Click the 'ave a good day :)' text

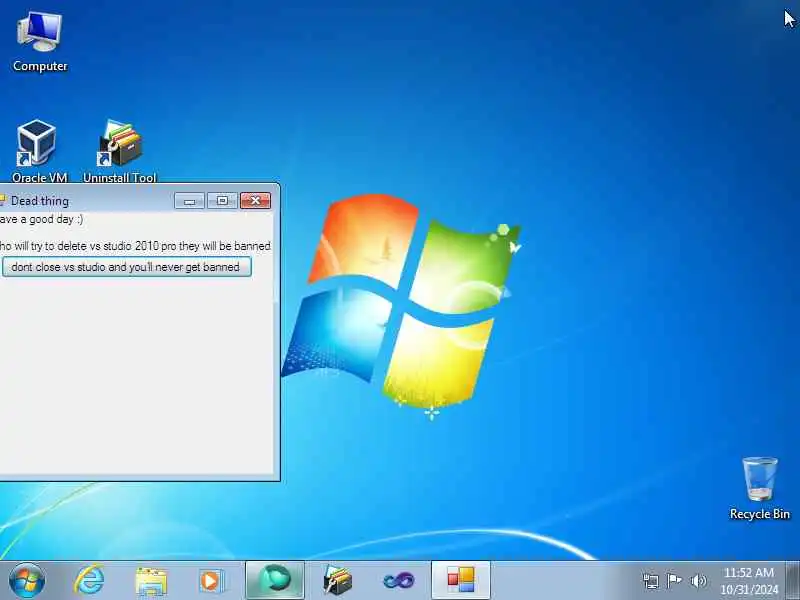[41, 219]
